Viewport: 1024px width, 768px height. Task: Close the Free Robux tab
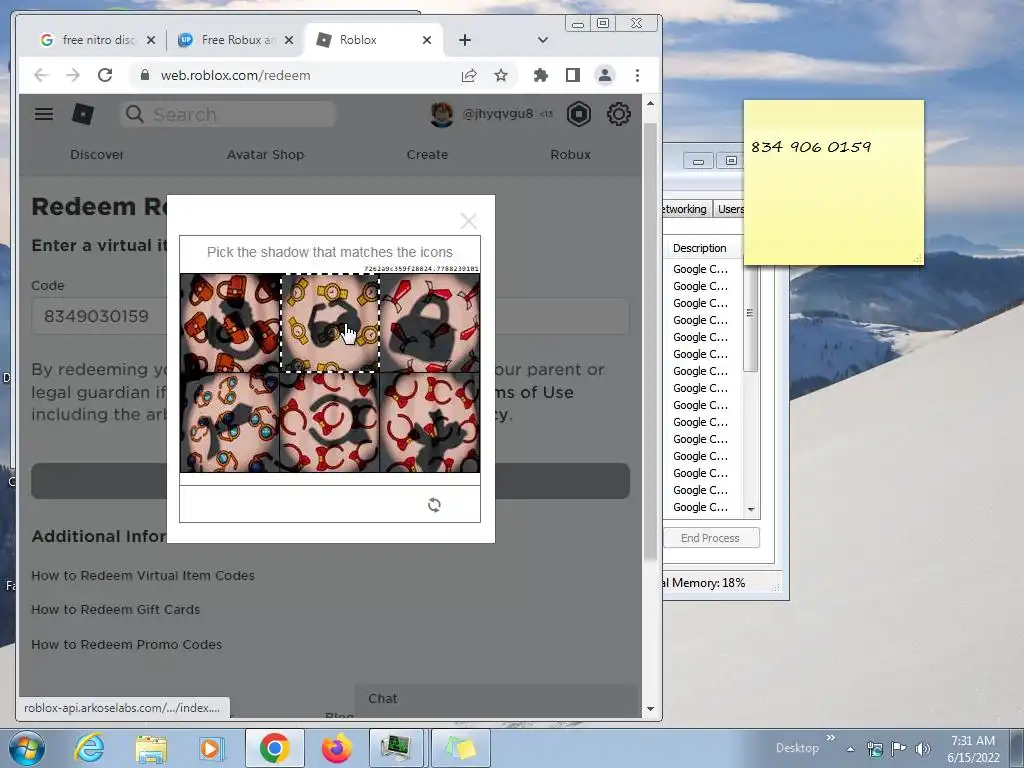tap(289, 40)
